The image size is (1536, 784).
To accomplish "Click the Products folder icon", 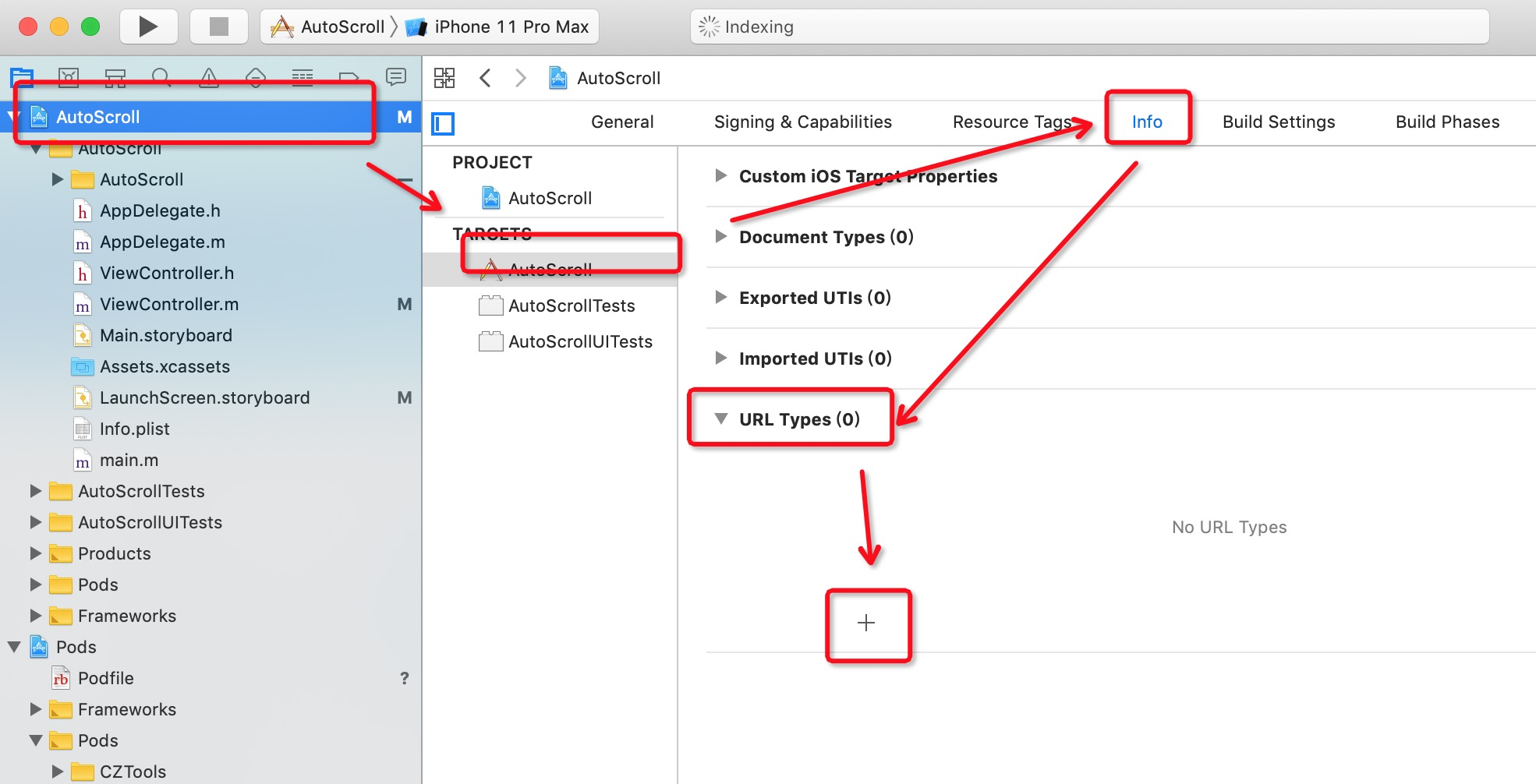I will 61,553.
